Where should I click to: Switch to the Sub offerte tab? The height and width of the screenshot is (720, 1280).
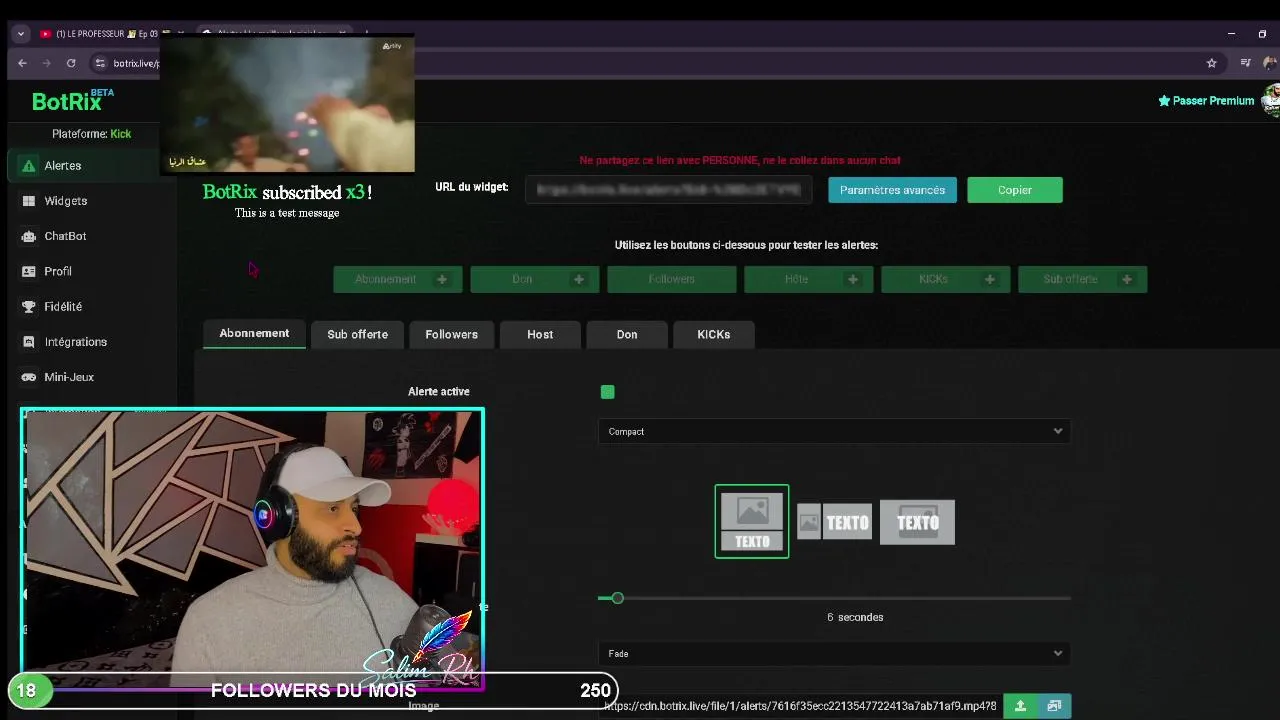click(x=357, y=335)
